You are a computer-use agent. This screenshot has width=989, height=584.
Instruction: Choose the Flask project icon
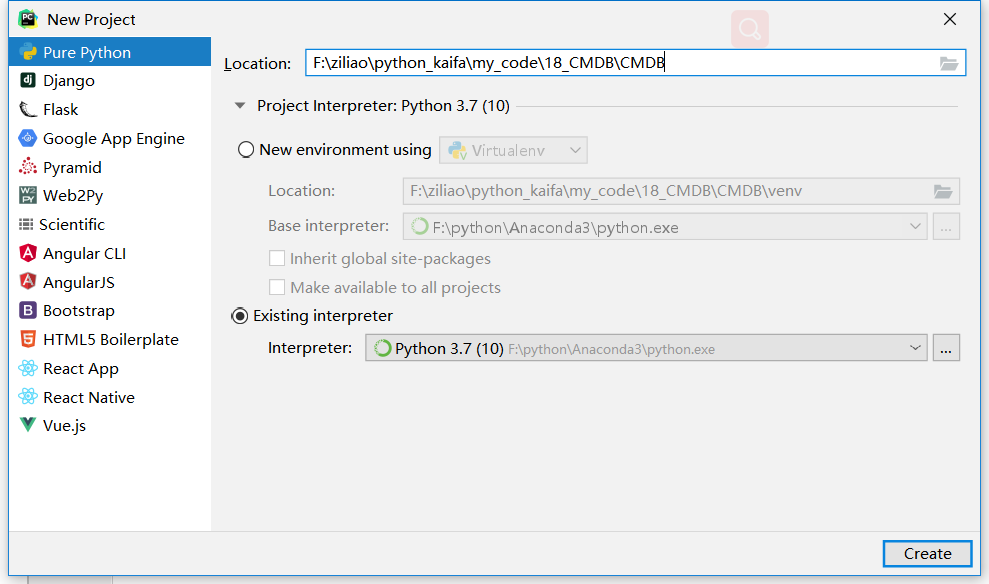tap(28, 109)
